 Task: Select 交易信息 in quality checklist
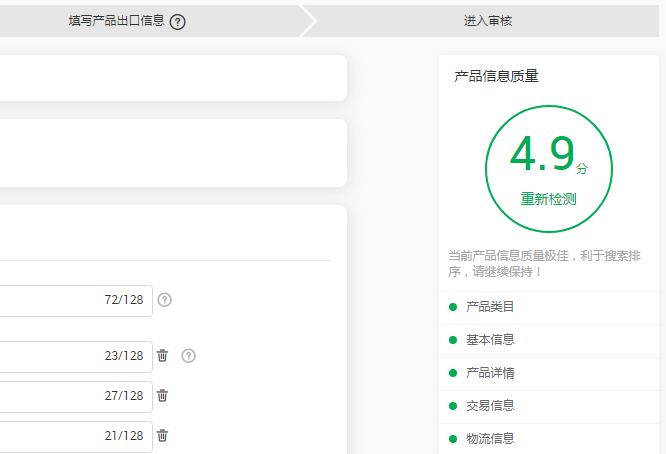(x=490, y=406)
